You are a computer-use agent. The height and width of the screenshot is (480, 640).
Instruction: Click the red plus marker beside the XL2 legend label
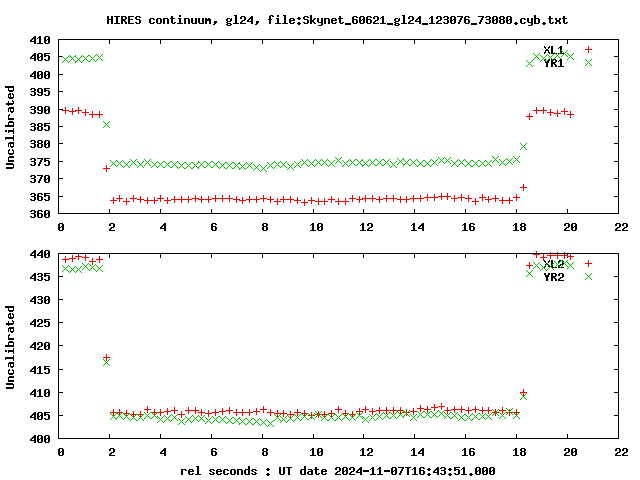(x=588, y=263)
